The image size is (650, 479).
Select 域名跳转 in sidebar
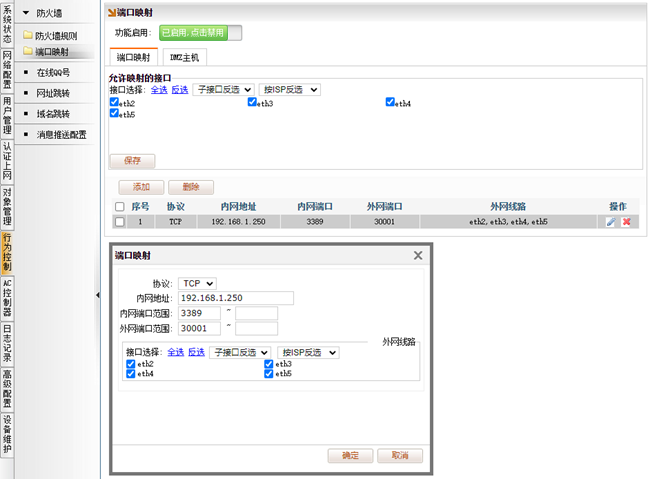coord(53,114)
